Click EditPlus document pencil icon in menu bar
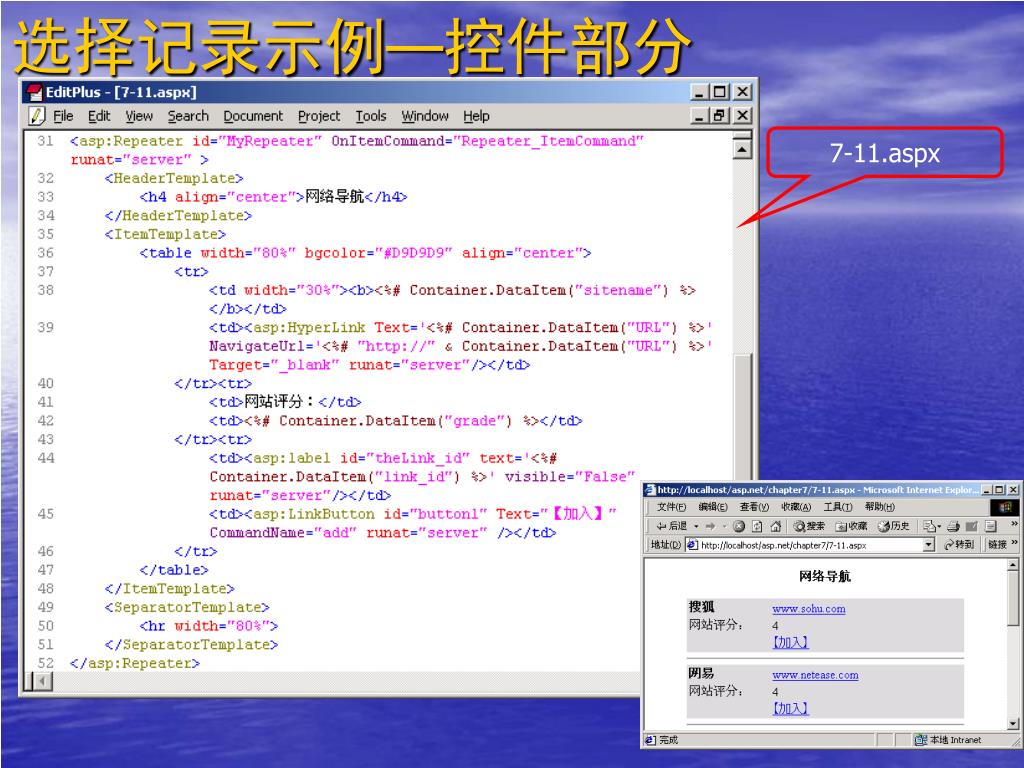1024x768 pixels. (x=37, y=116)
